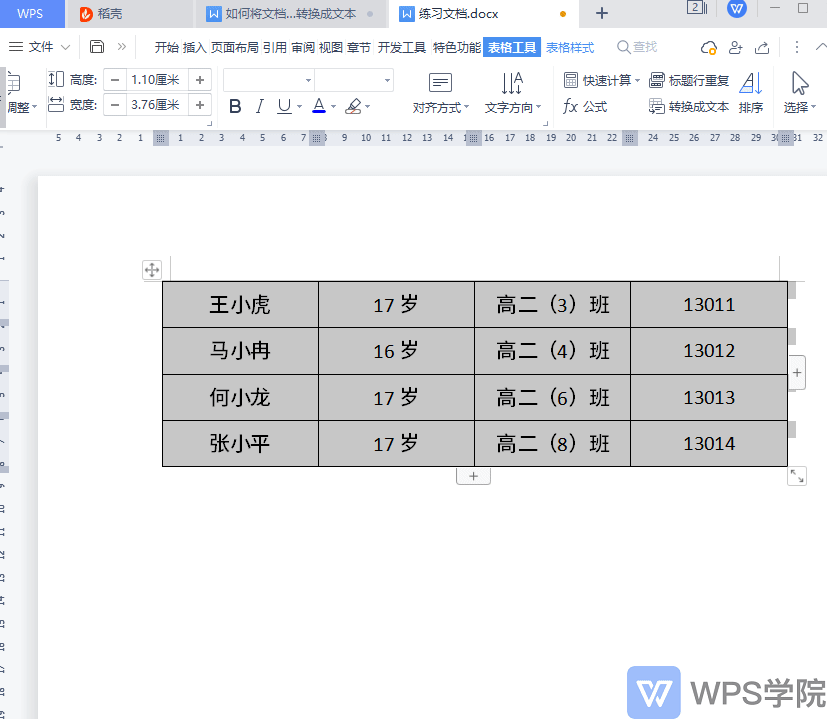
Task: Click the height value field 1.10厘米
Action: pos(157,80)
